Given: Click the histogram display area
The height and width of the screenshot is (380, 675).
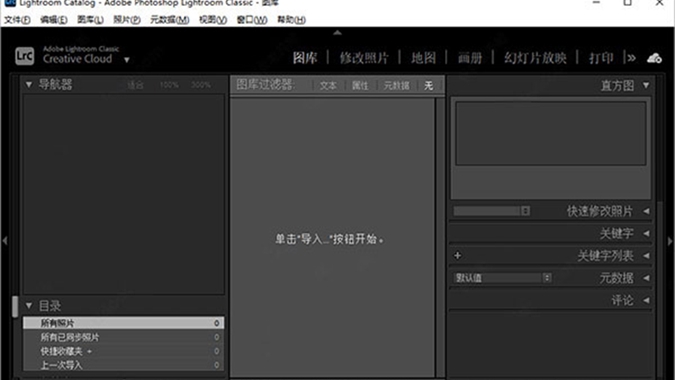Looking at the screenshot, I should [x=551, y=133].
